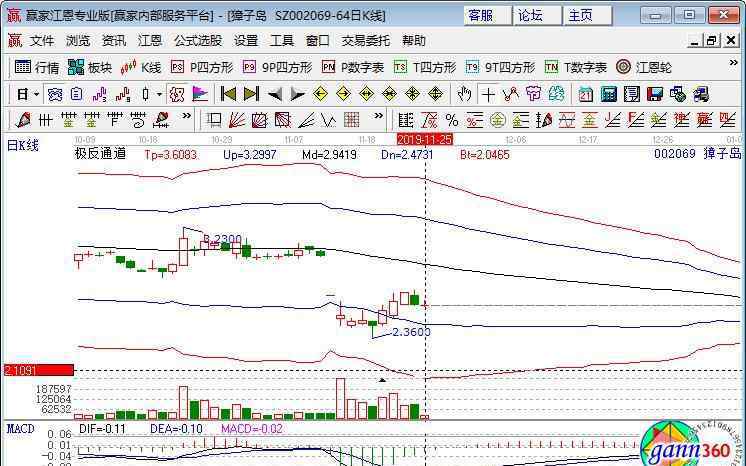Screen dimensions: 746x466
Task: Open the P四方形 tool
Action: pos(202,67)
